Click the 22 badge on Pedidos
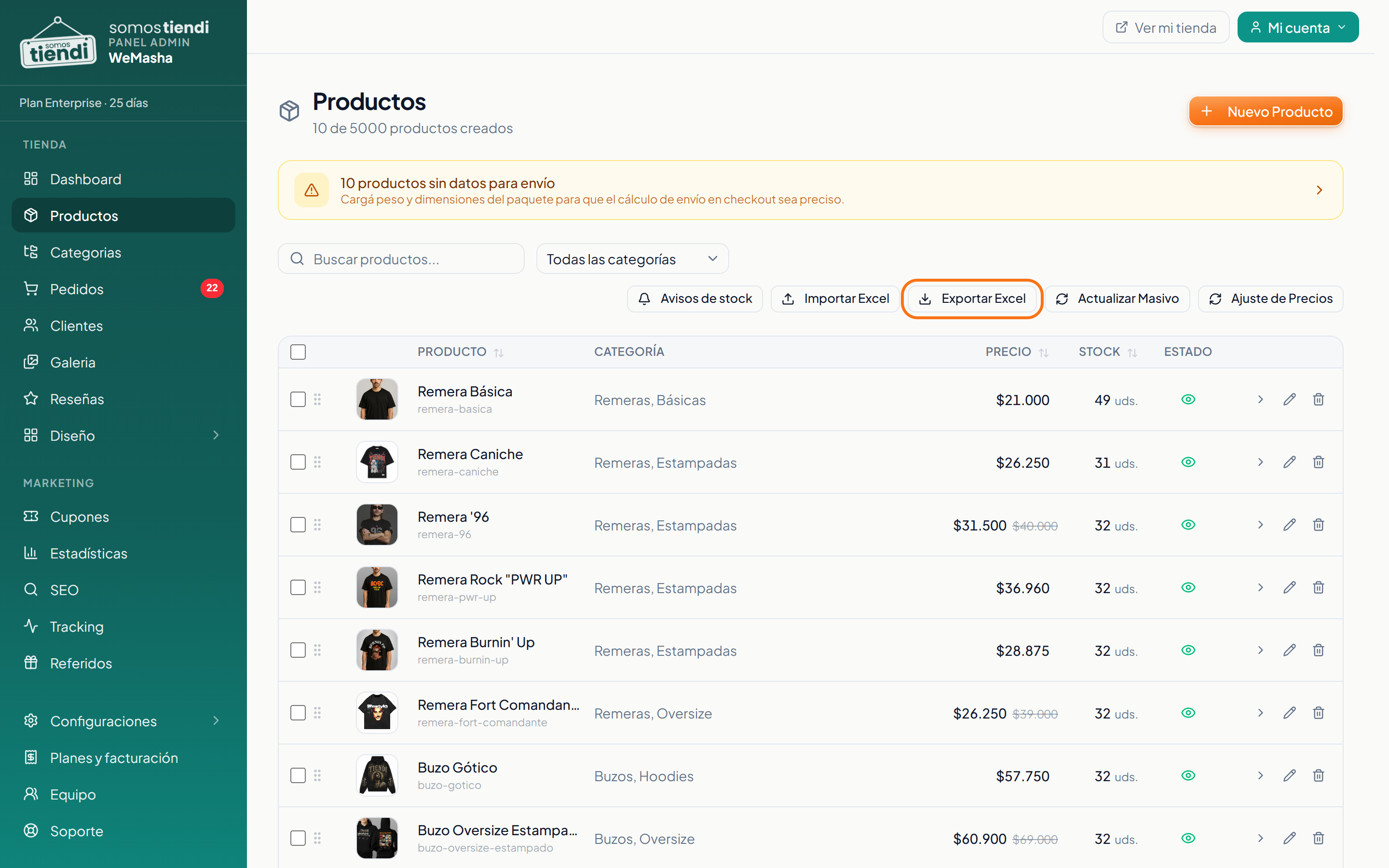The image size is (1389, 868). (212, 288)
